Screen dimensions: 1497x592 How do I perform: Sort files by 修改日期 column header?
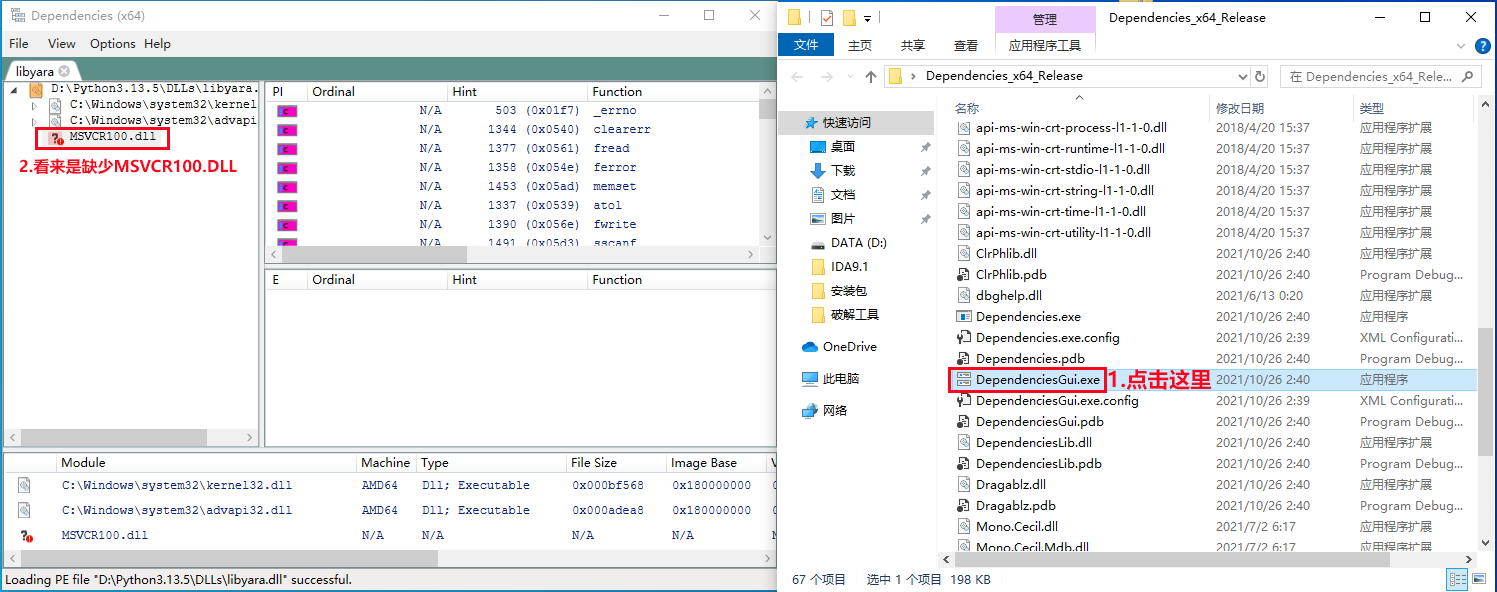point(1240,108)
